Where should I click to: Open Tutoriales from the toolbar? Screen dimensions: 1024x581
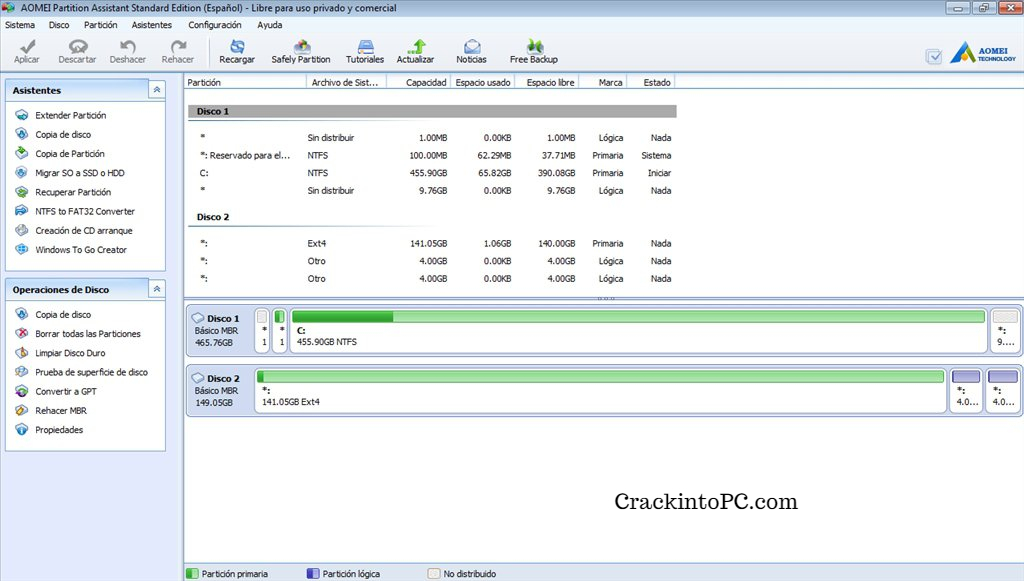click(365, 51)
